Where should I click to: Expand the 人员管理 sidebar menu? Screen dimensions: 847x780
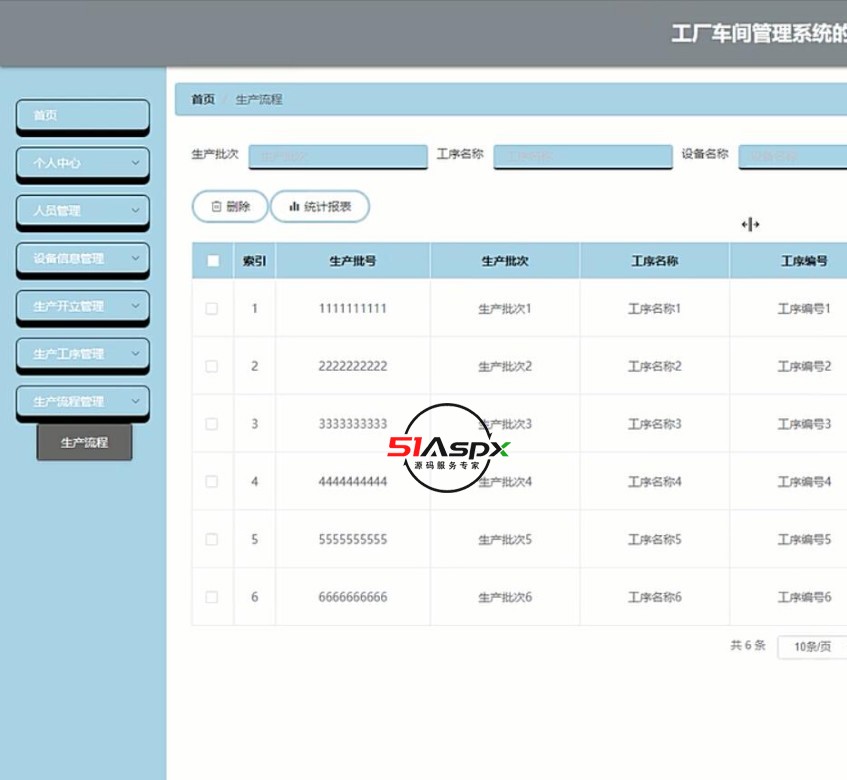82,211
